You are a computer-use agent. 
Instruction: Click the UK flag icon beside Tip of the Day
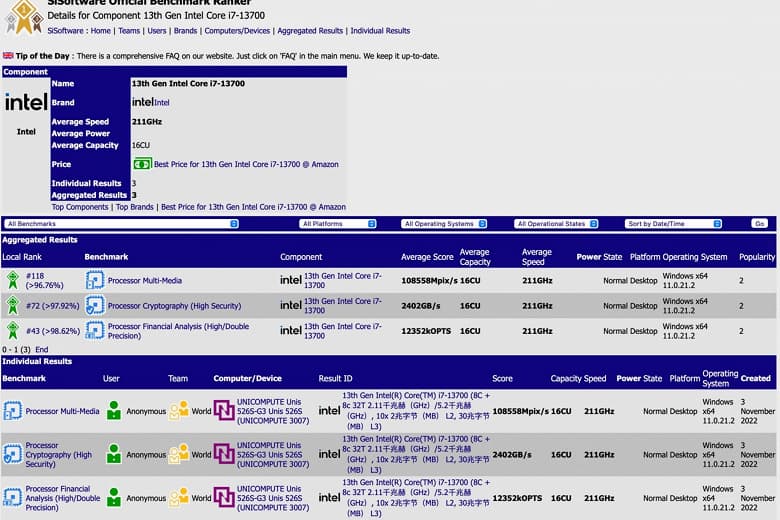click(8, 56)
